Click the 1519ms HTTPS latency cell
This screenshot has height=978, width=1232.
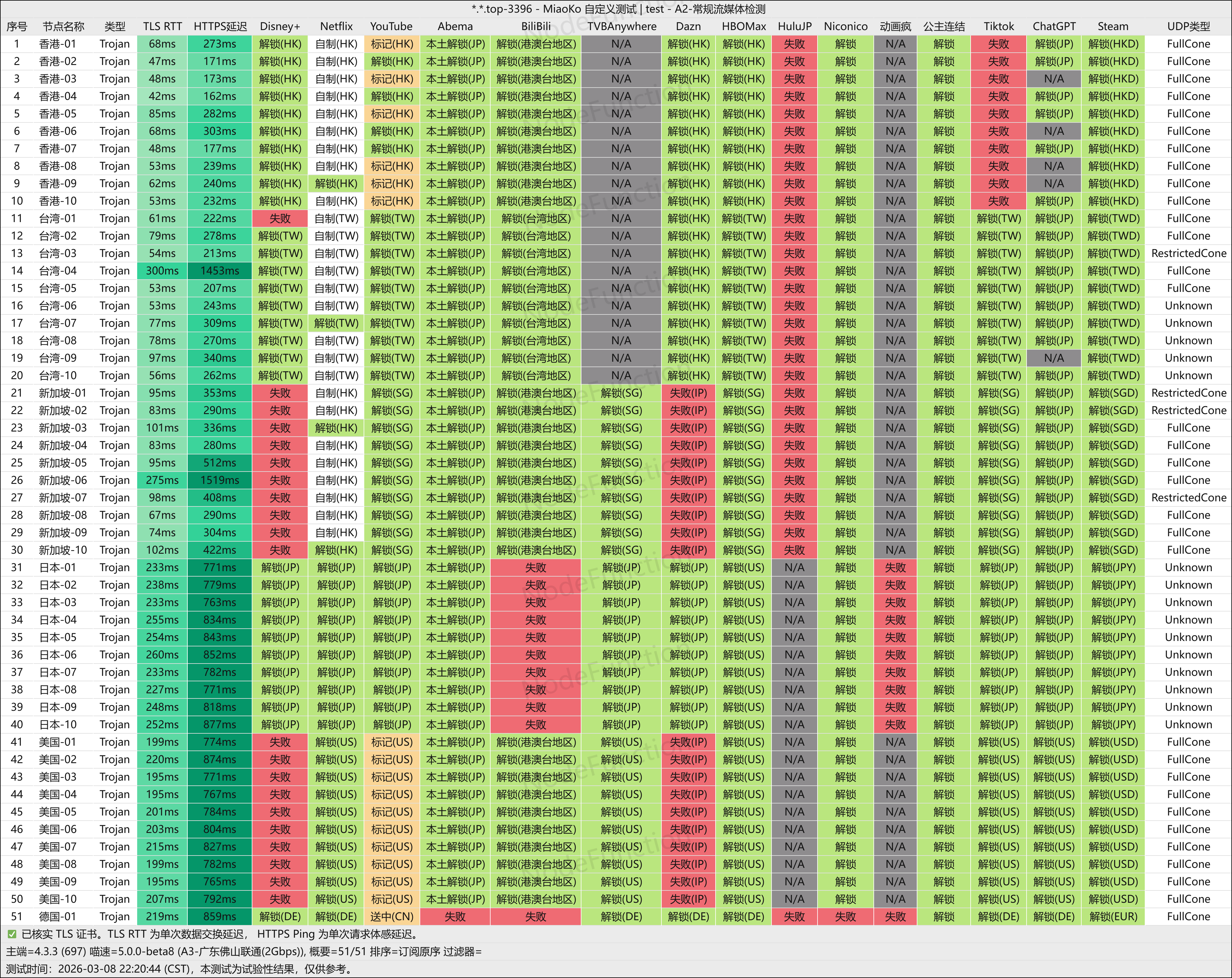[x=220, y=480]
